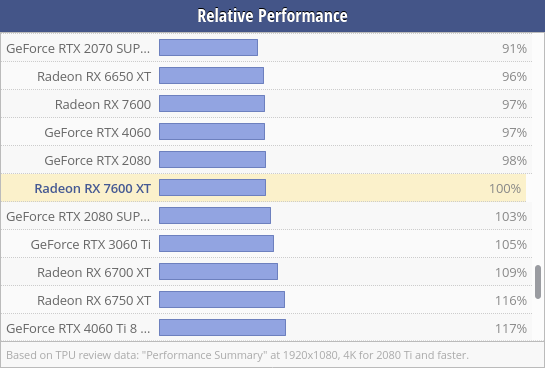
Task: Click GeForce RTX 4060 Ti 8 ... label
Action: coord(78,328)
